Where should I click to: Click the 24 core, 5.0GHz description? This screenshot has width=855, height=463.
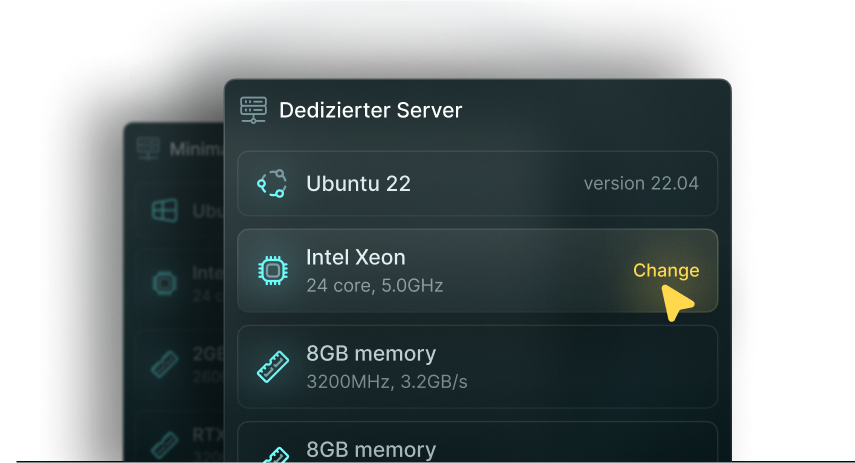click(374, 286)
